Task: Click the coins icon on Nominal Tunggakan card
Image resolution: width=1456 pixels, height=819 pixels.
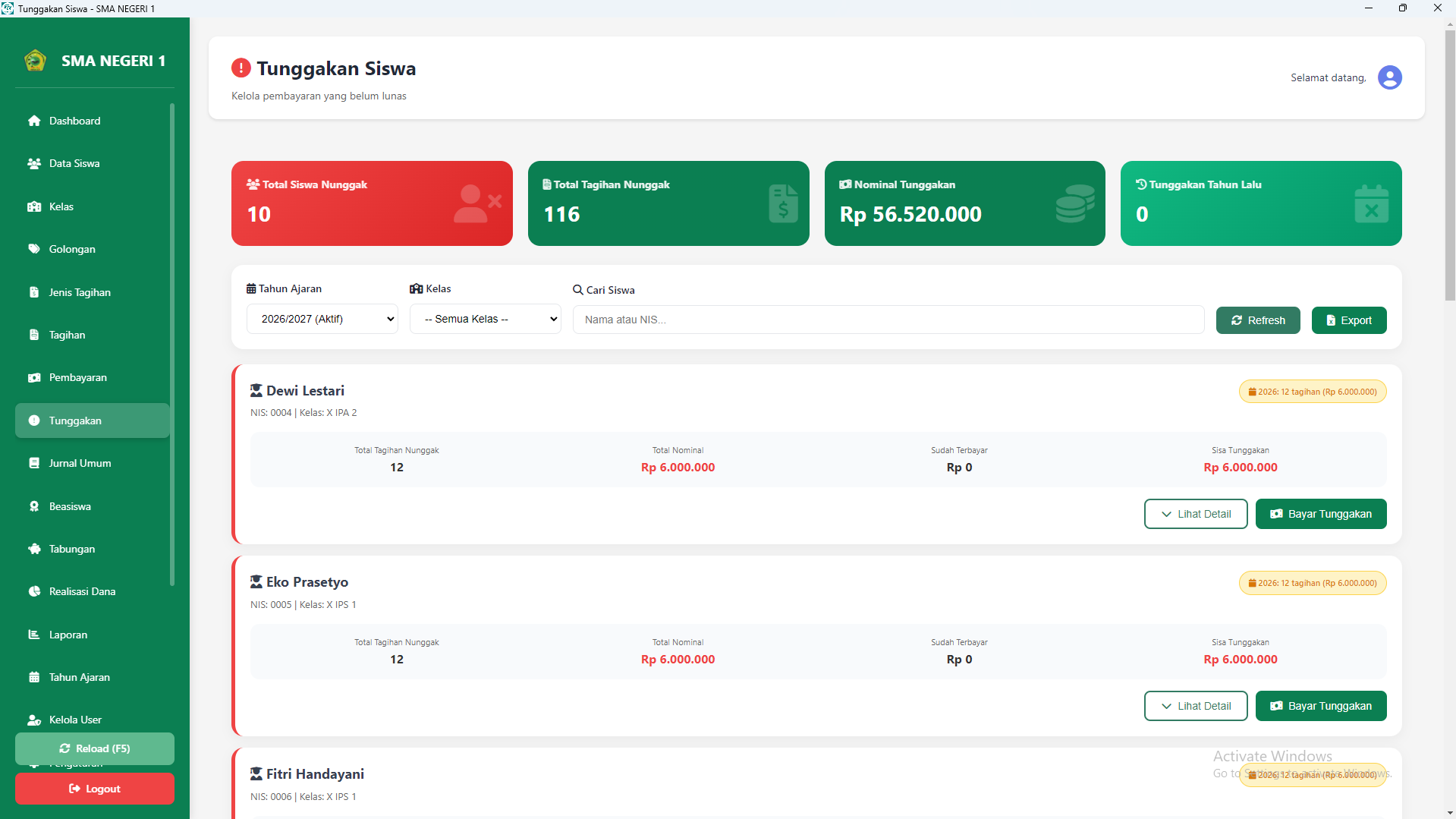Action: tap(1075, 203)
